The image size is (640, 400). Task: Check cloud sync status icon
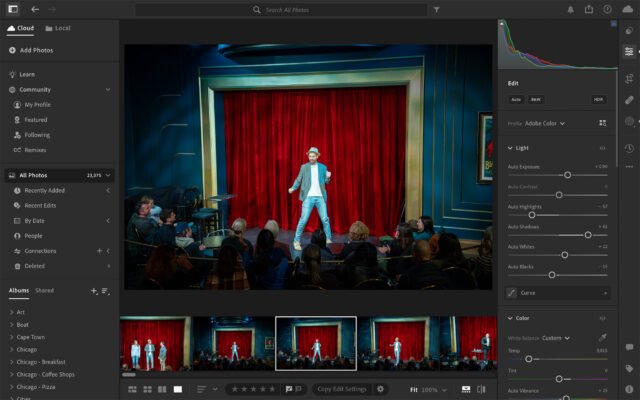click(x=627, y=9)
